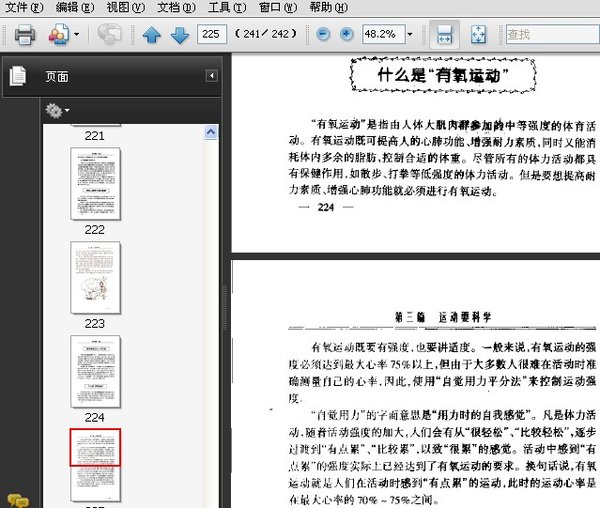600x508 pixels.
Task: Click the next page down arrow
Action: point(180,35)
